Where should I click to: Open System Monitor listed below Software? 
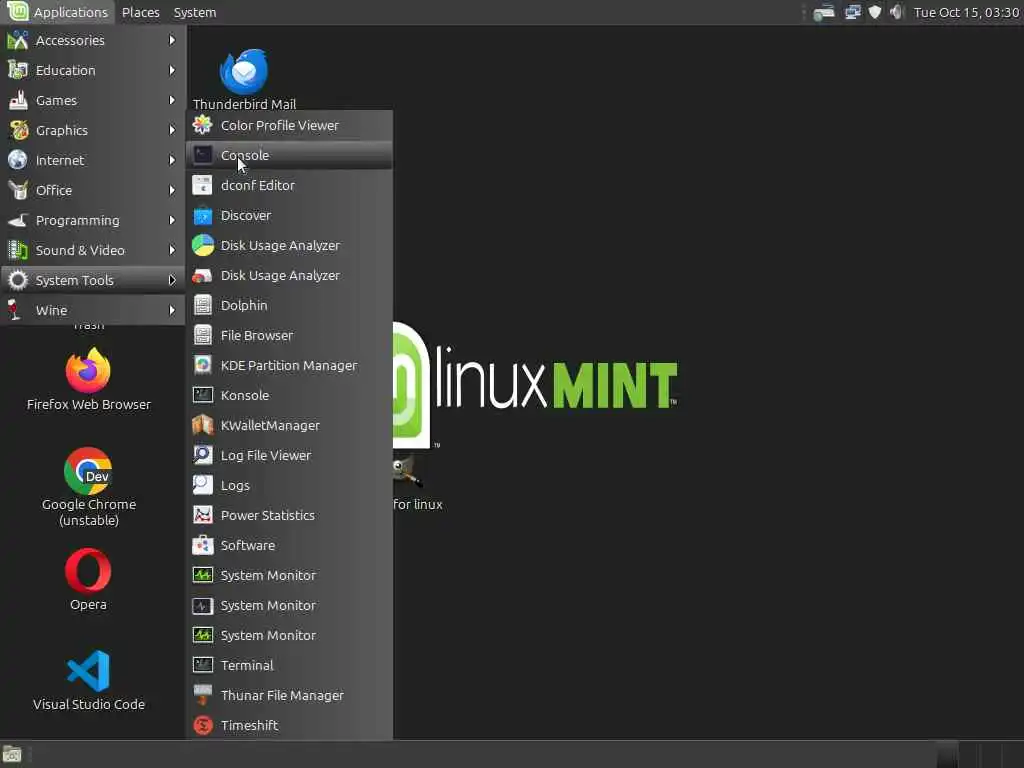pyautogui.click(x=289, y=576)
